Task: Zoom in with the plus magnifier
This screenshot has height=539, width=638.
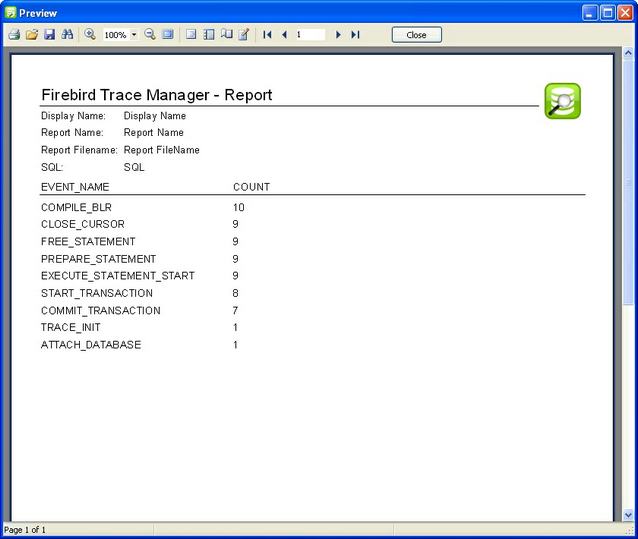Action: click(90, 35)
